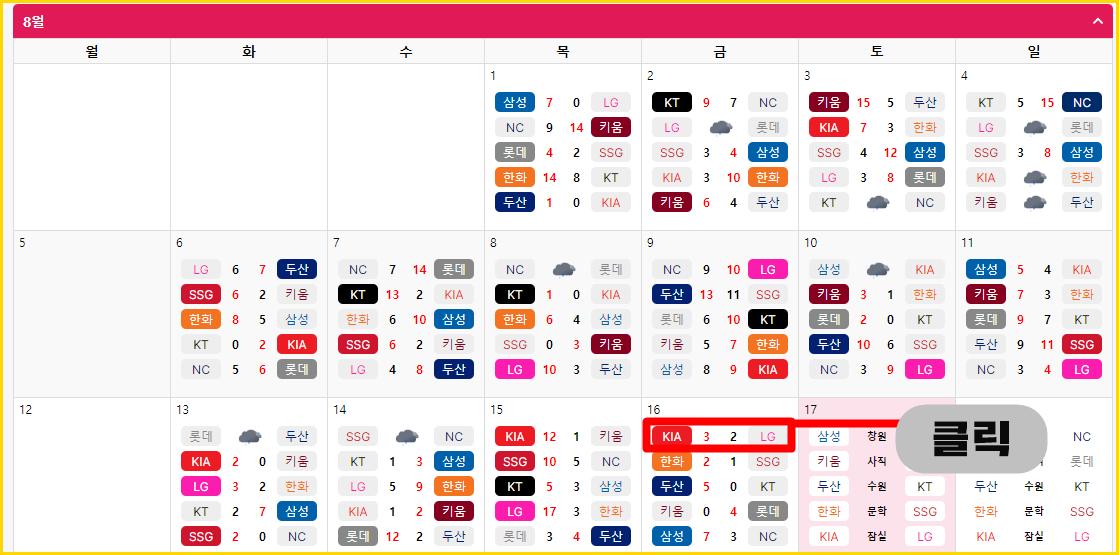Click KT team in August 17 수원 game

point(925,487)
